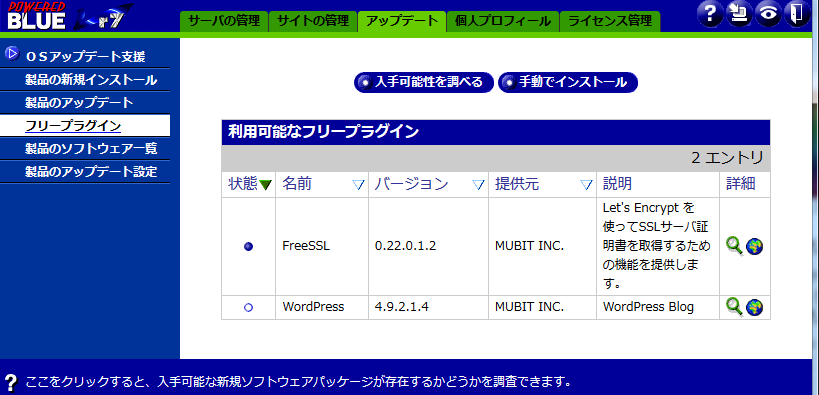Viewport: 819px width, 395px height.
Task: Click the help question mark in bottom bar
Action: click(11, 382)
